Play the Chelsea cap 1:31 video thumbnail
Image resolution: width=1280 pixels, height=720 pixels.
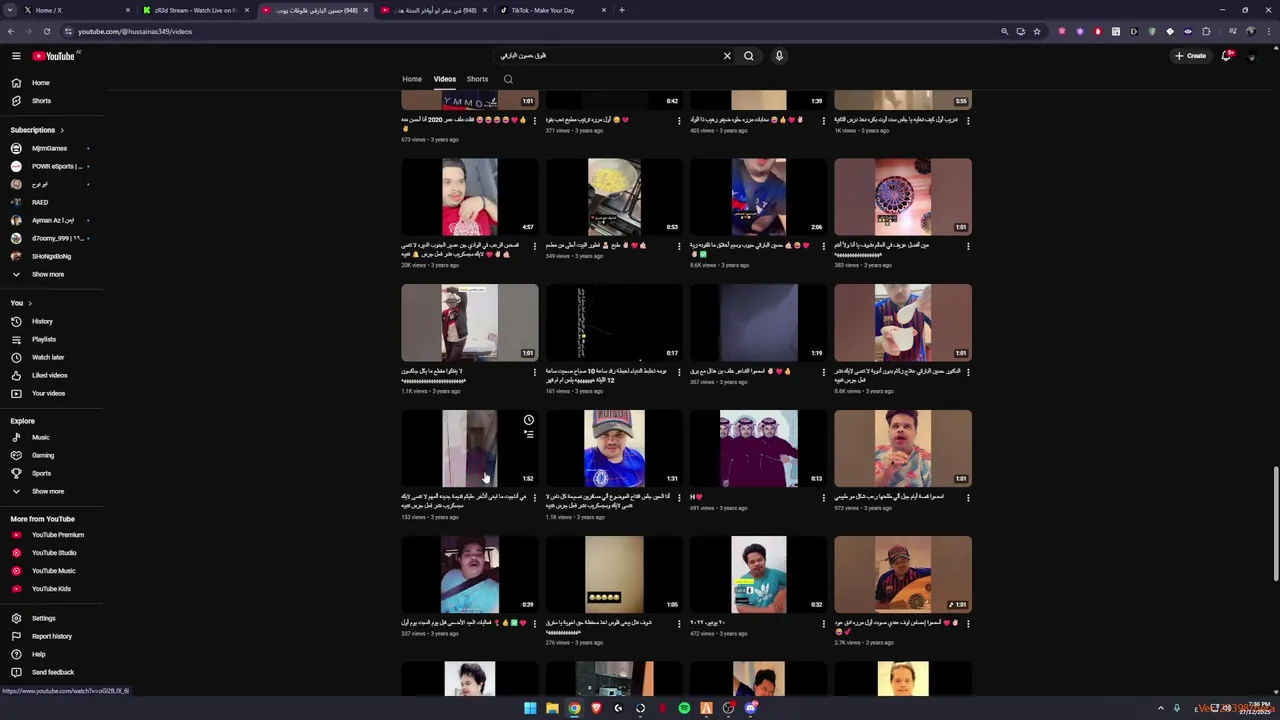[x=614, y=448]
